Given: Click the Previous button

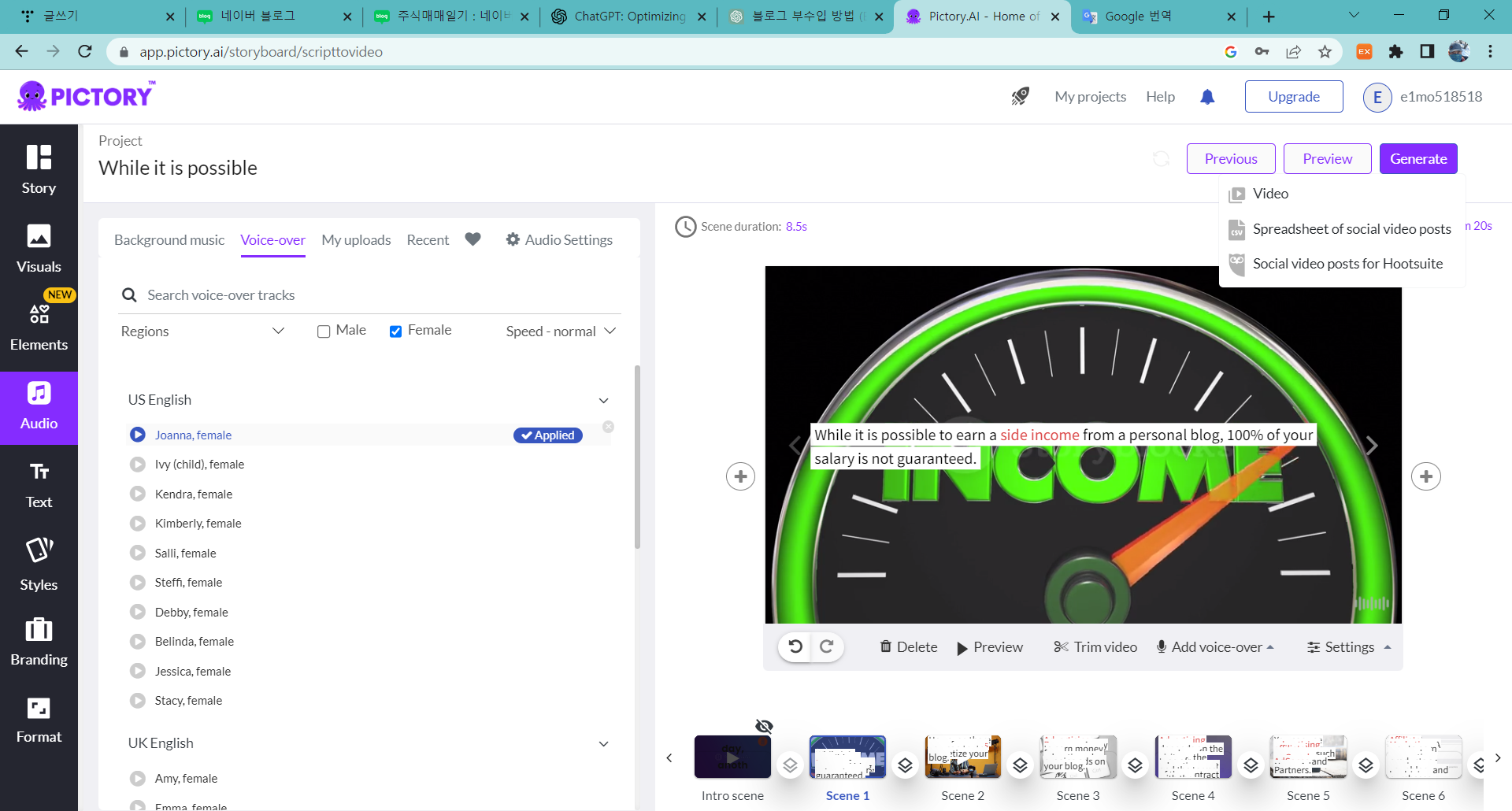Looking at the screenshot, I should point(1231,158).
